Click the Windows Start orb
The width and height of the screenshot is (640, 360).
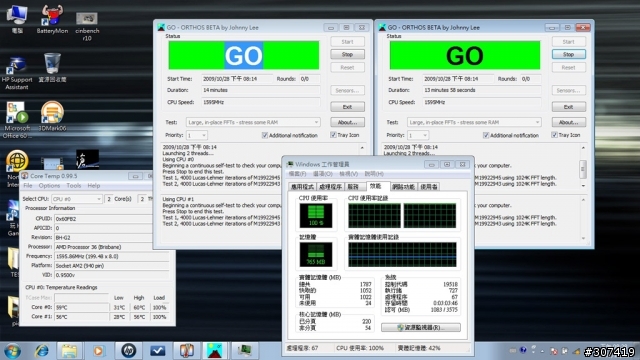coord(12,351)
